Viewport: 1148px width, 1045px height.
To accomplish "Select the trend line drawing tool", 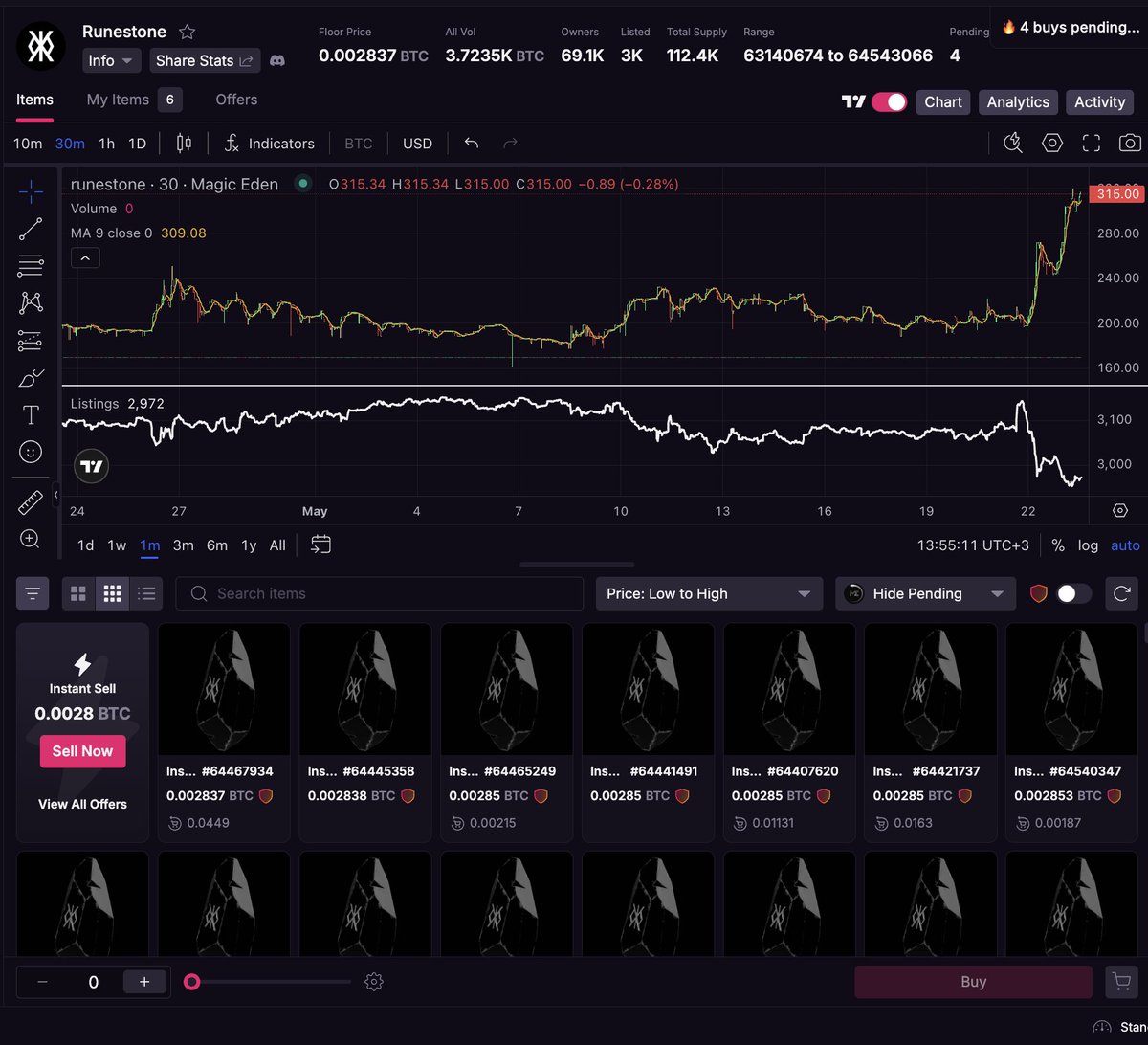I will click(x=31, y=229).
